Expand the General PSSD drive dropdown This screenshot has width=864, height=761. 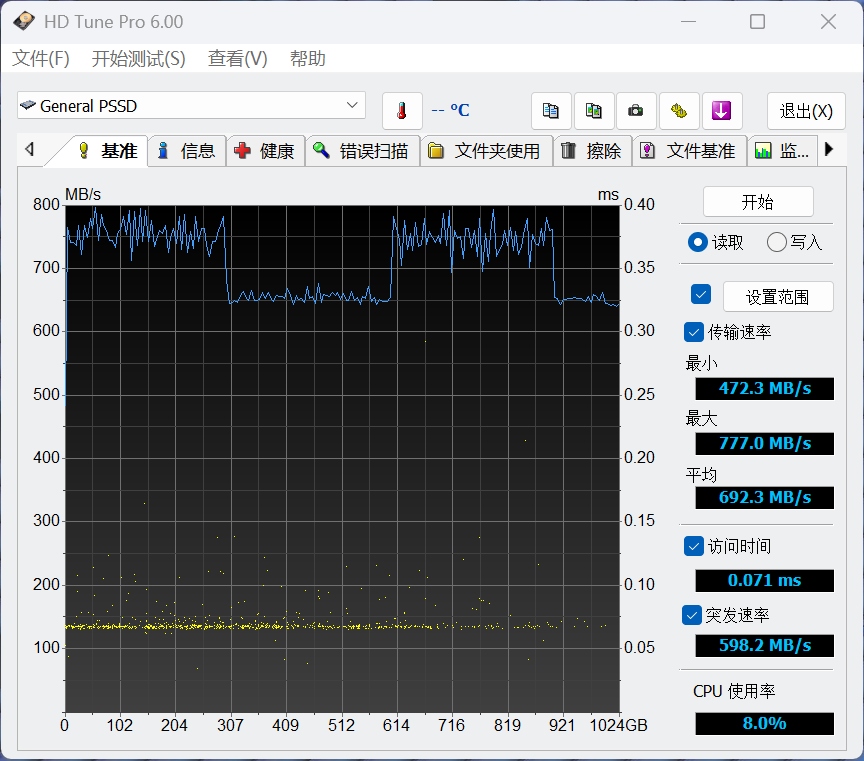click(x=191, y=105)
